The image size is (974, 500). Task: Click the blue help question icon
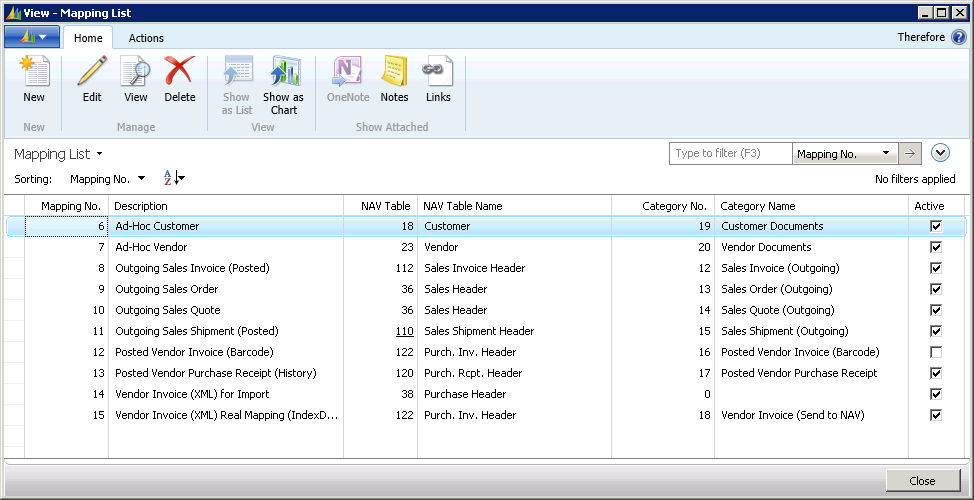coord(958,37)
